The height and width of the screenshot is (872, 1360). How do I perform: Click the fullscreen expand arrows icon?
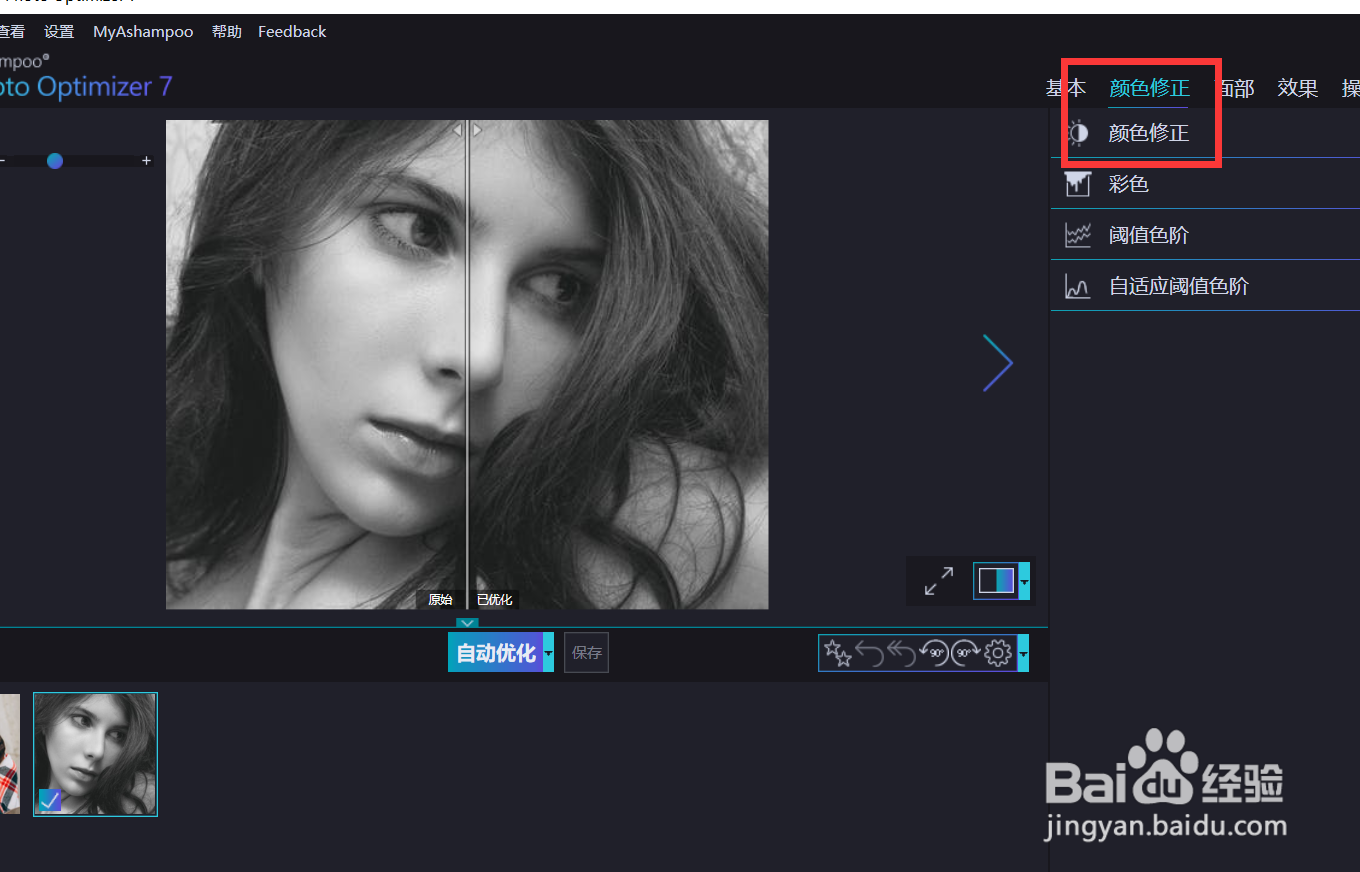pyautogui.click(x=938, y=581)
